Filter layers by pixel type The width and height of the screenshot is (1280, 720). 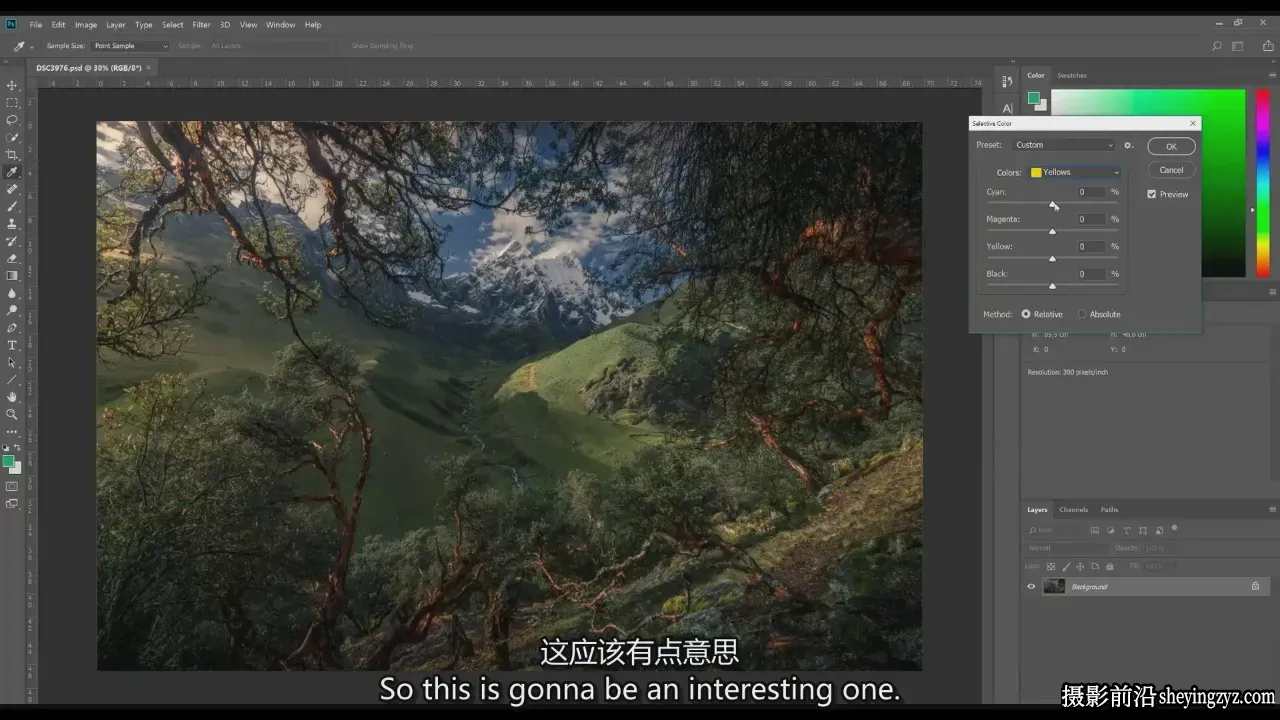click(x=1095, y=530)
